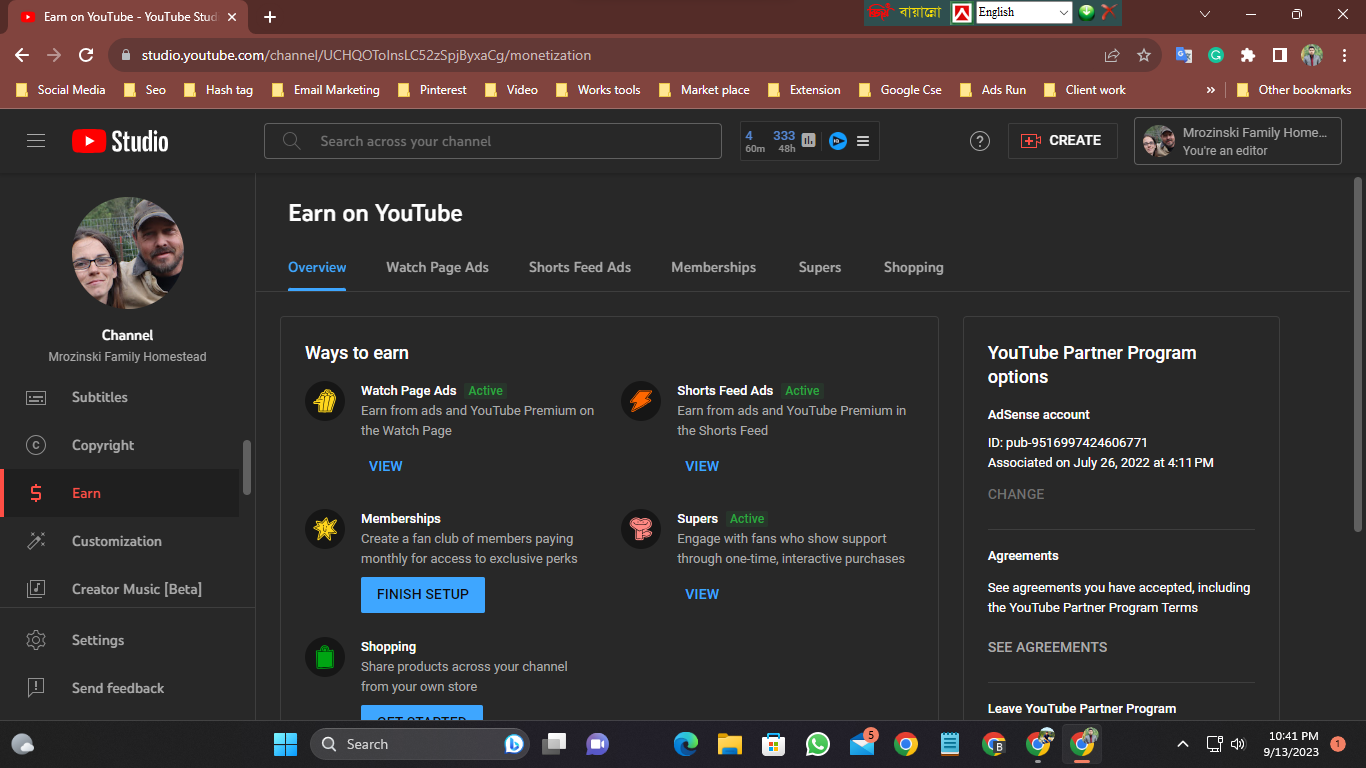Click the Share this page icon
Image resolution: width=1366 pixels, height=768 pixels.
[1112, 55]
